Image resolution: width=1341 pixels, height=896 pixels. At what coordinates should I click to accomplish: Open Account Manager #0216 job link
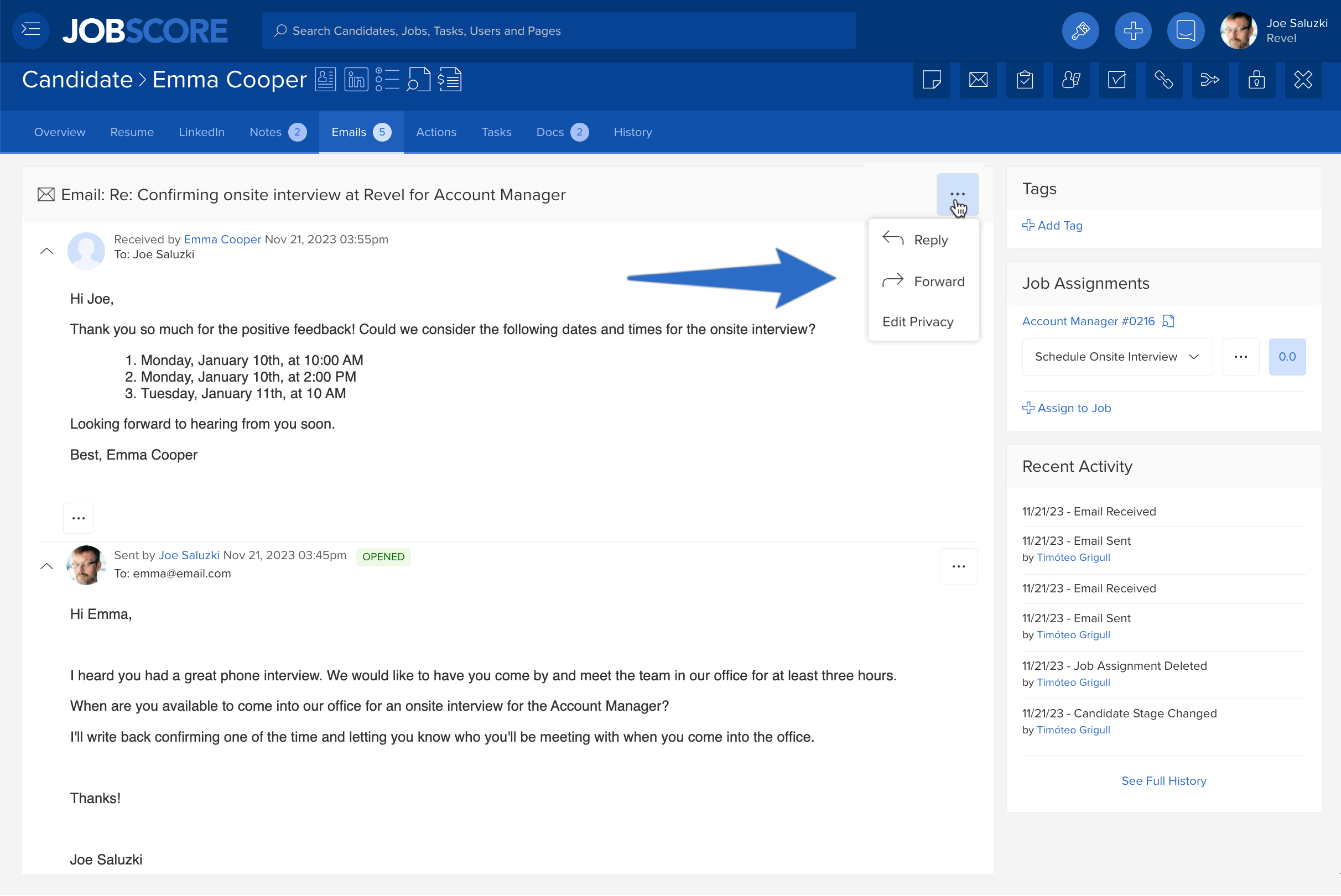[x=1088, y=321]
